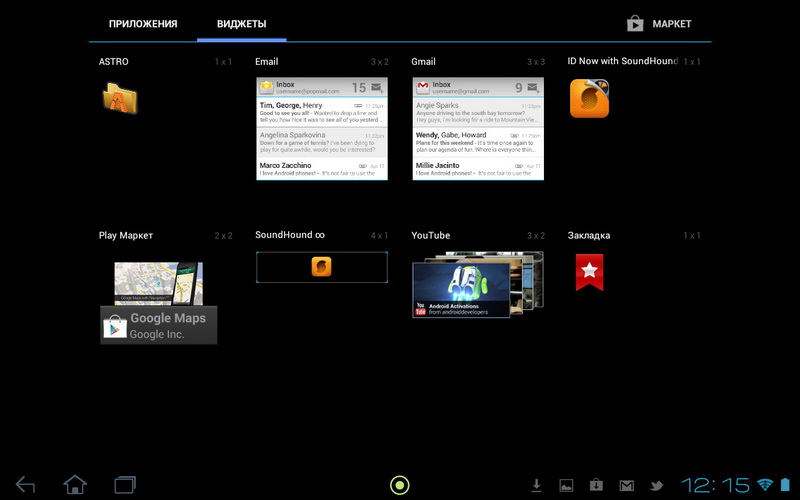
Task: Tap the Back navigation arrow
Action: click(26, 485)
